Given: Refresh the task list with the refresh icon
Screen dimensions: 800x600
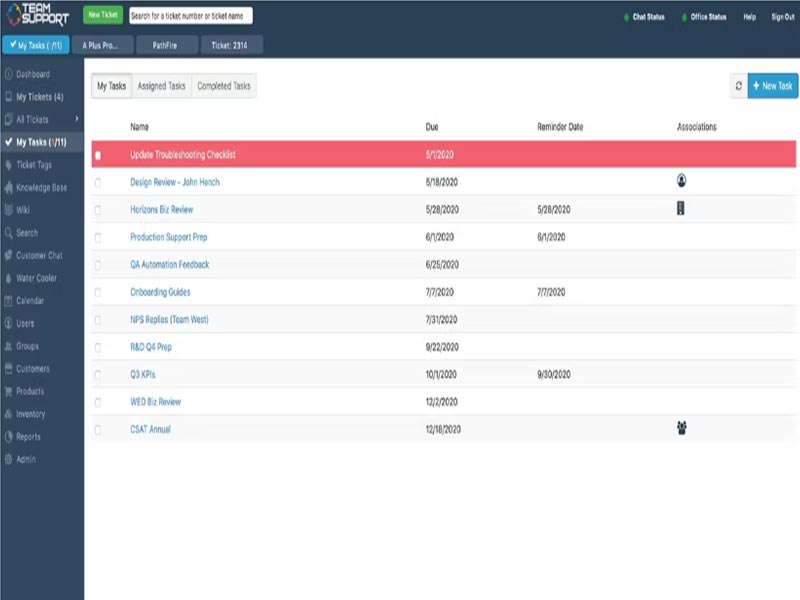Looking at the screenshot, I should click(737, 86).
